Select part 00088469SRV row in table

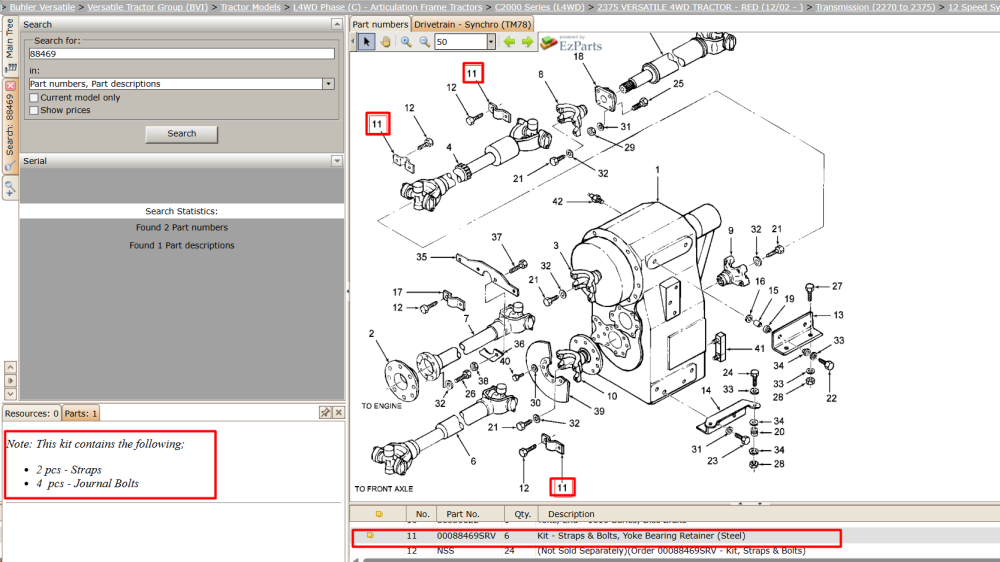tap(596, 536)
